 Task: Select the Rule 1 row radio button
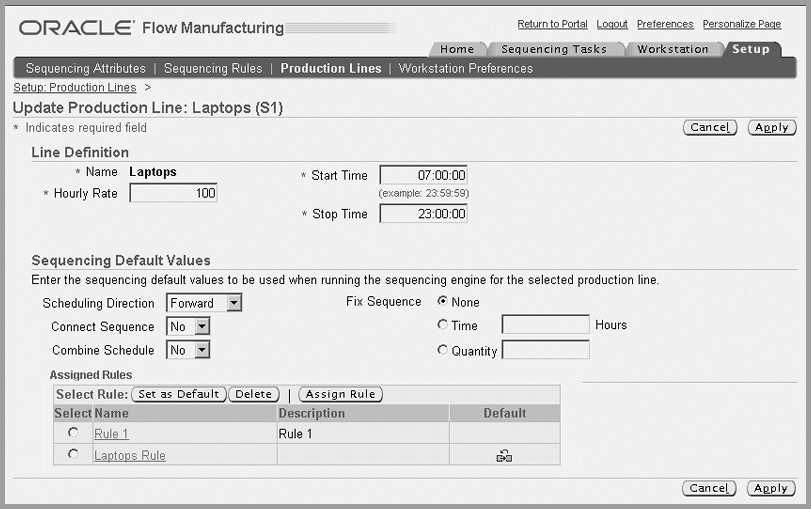(73, 432)
